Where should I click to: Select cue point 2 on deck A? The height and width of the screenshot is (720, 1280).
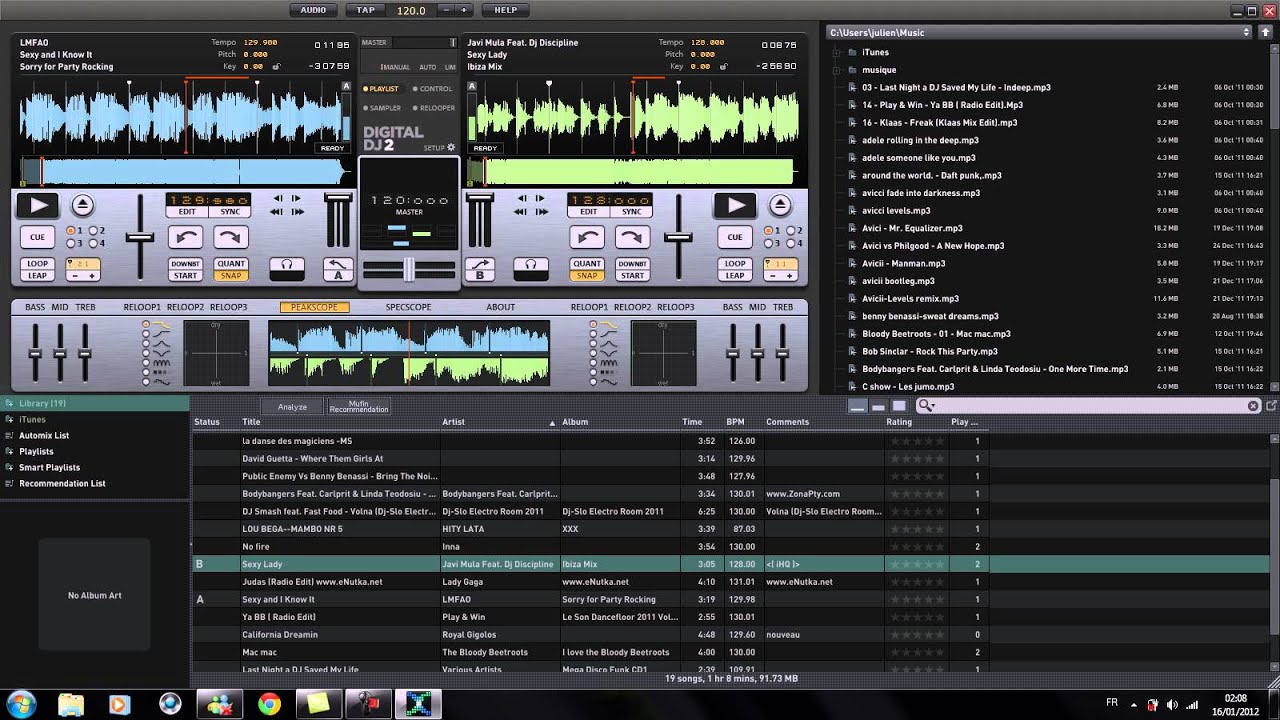click(x=91, y=231)
